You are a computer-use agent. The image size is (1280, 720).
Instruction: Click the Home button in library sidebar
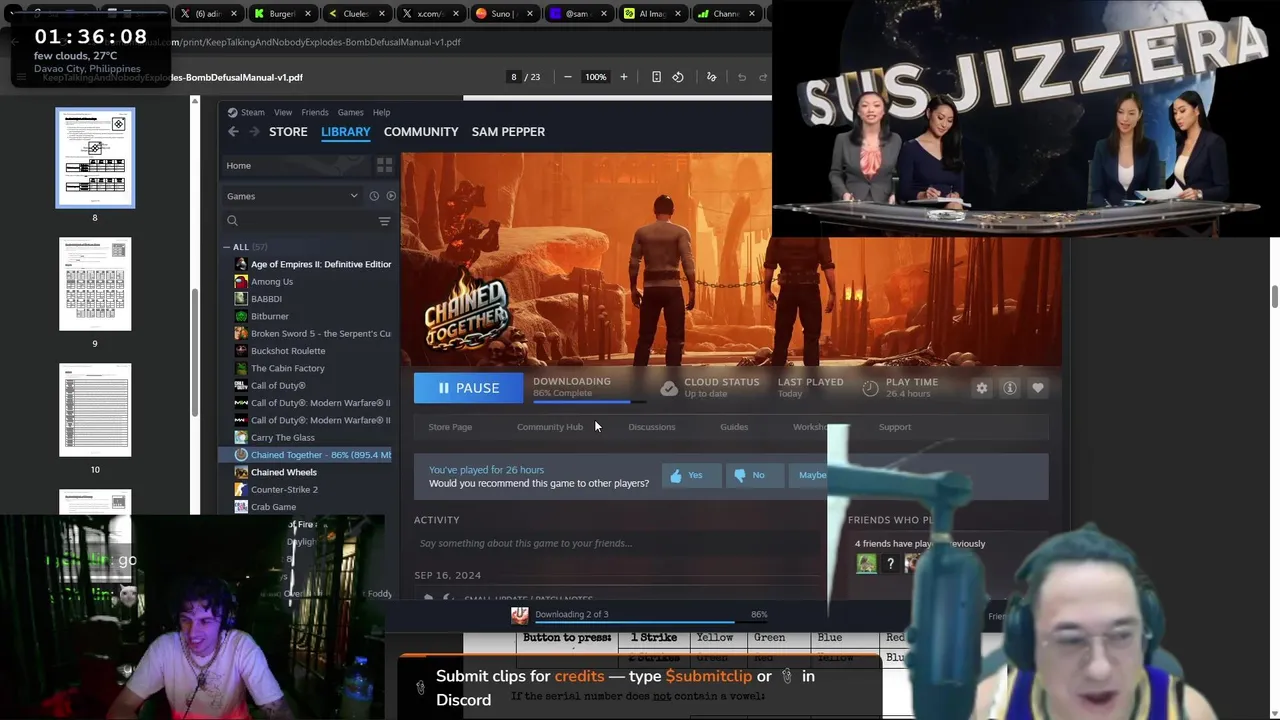pyautogui.click(x=296, y=165)
